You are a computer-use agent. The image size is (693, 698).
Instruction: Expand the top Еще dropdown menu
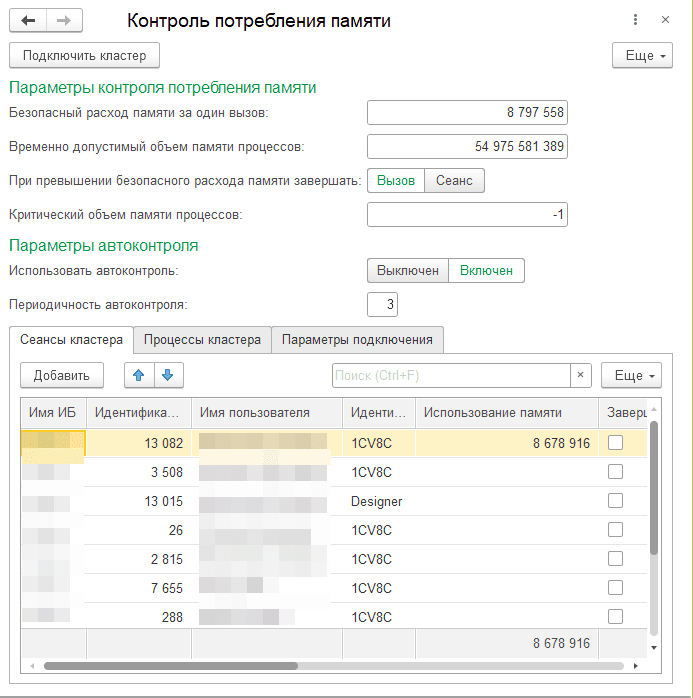641,56
